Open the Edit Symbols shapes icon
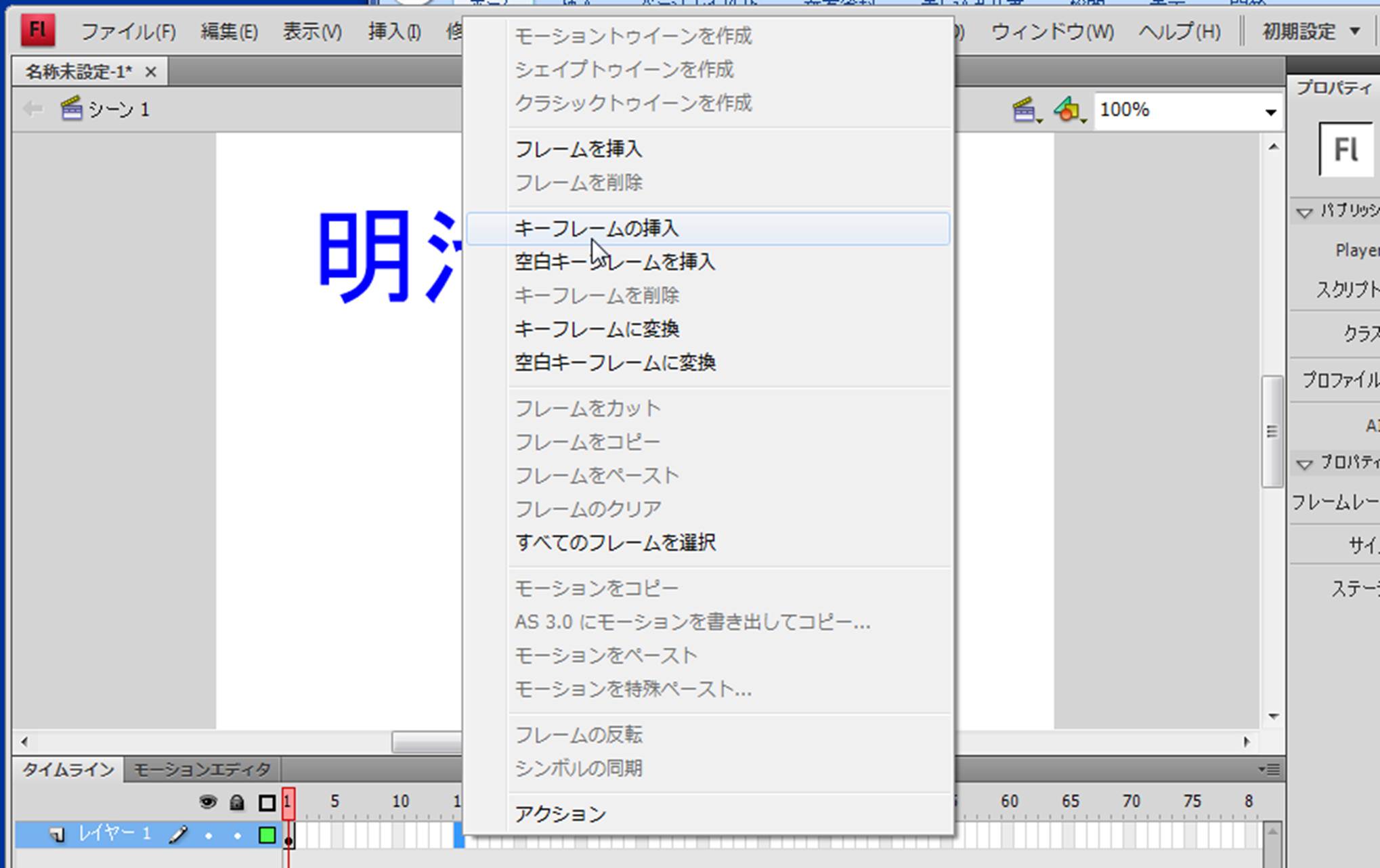Screen dimensions: 1380x868 coord(1068,110)
